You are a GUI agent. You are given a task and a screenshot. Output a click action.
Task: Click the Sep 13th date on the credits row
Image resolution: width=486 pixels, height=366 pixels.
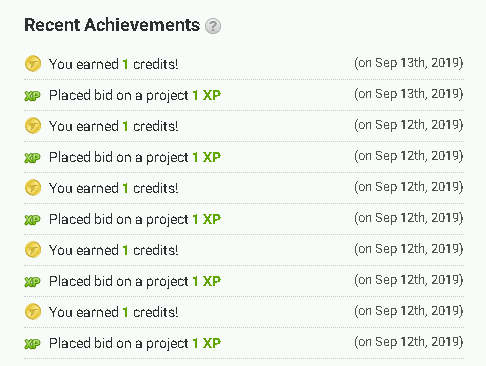(409, 63)
